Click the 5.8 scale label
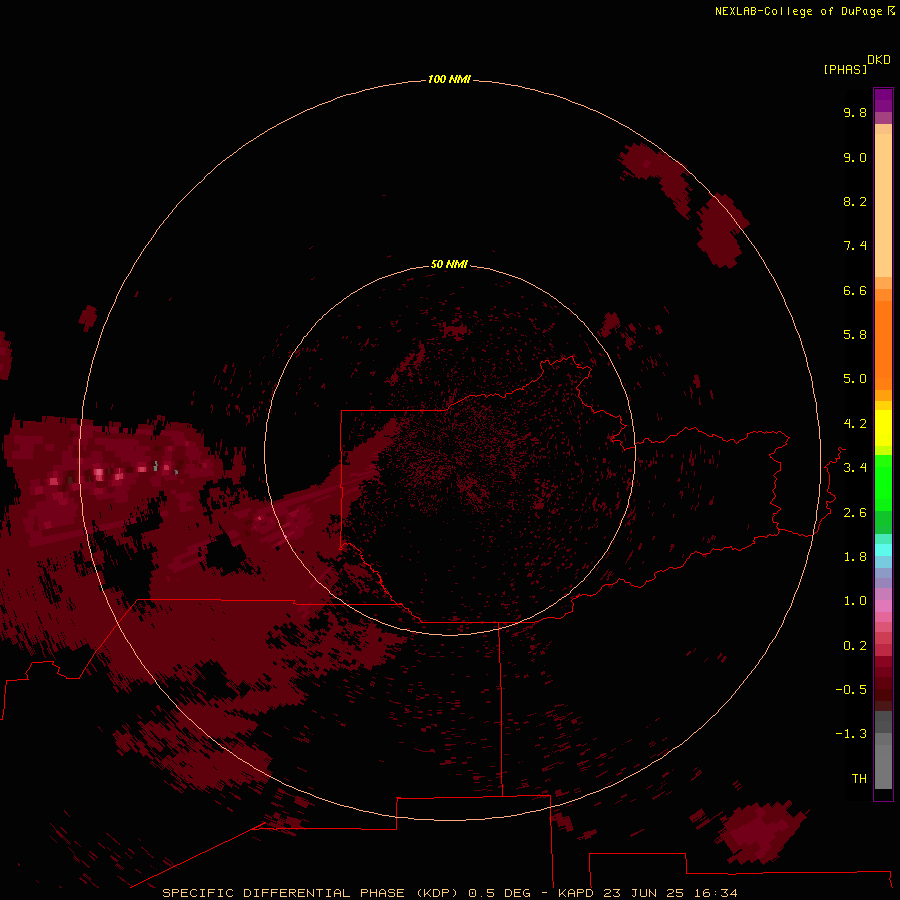This screenshot has width=900, height=900. tap(855, 335)
